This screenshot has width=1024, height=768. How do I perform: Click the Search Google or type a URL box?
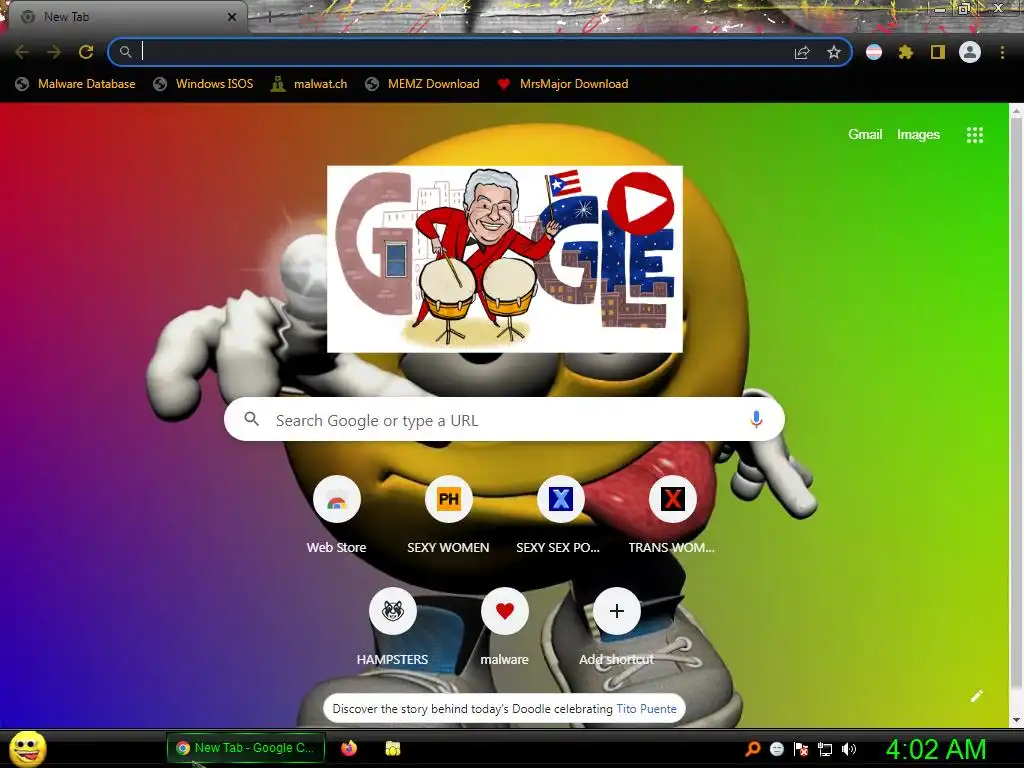[504, 419]
